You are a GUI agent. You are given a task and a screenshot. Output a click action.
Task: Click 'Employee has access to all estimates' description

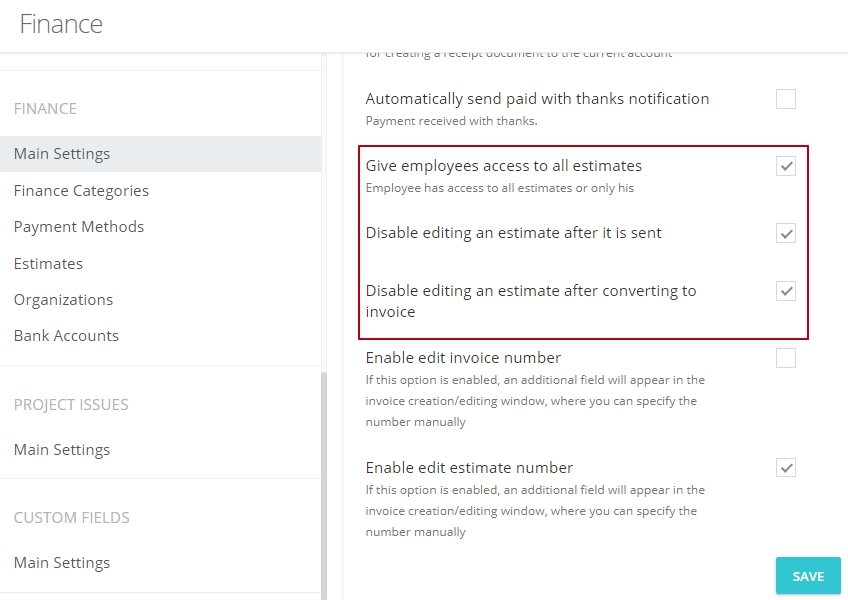pos(500,188)
